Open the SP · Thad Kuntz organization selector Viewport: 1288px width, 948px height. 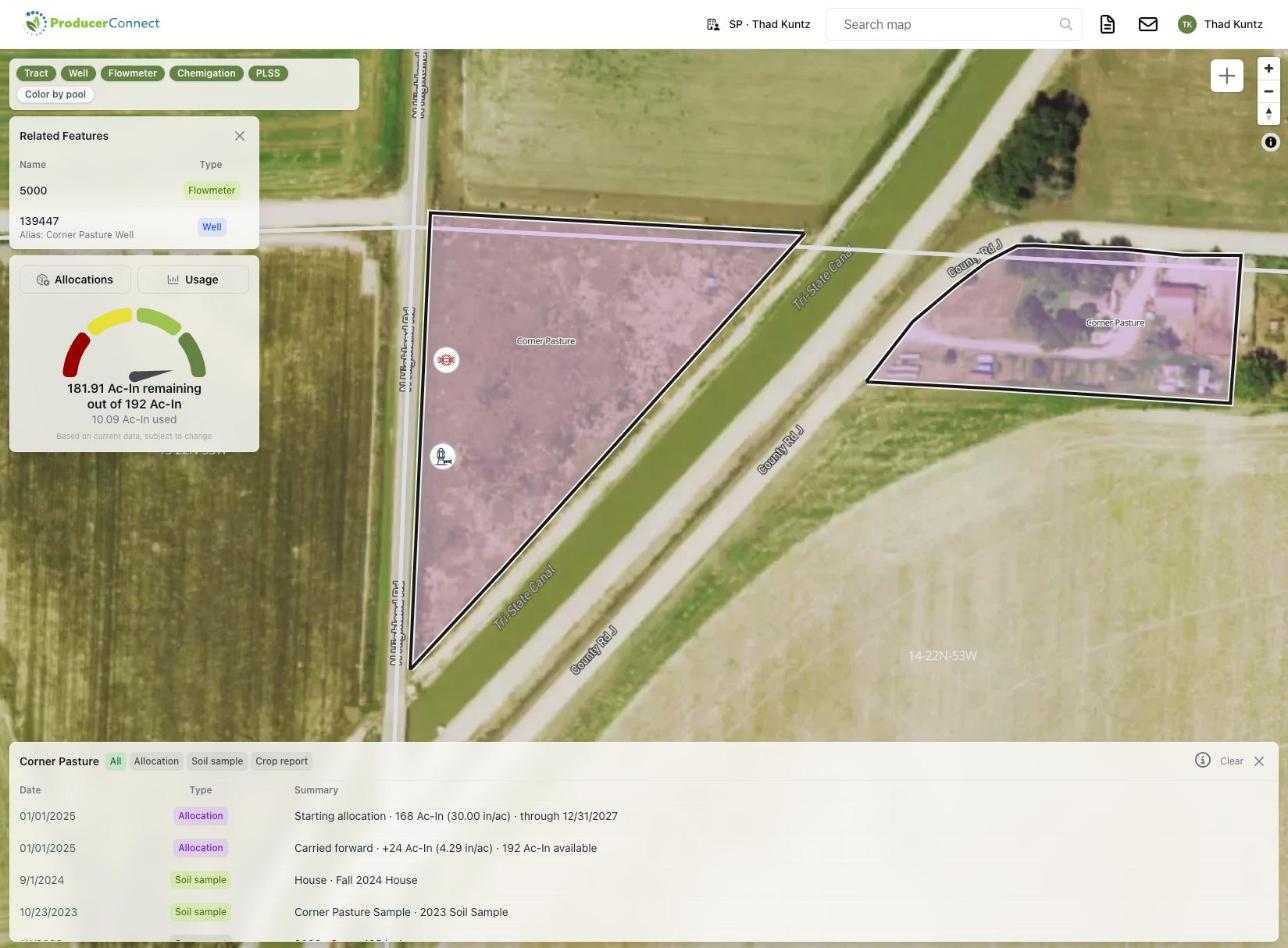pos(758,24)
